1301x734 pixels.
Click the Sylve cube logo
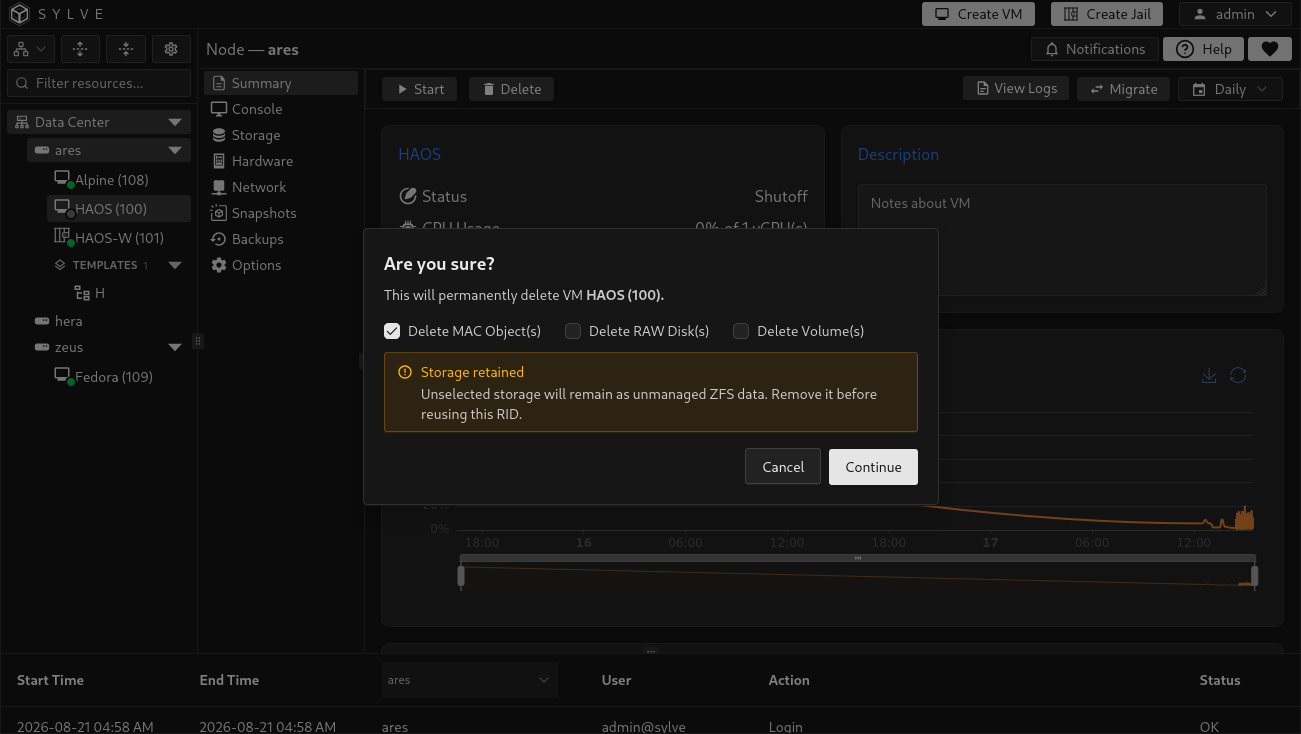click(20, 14)
